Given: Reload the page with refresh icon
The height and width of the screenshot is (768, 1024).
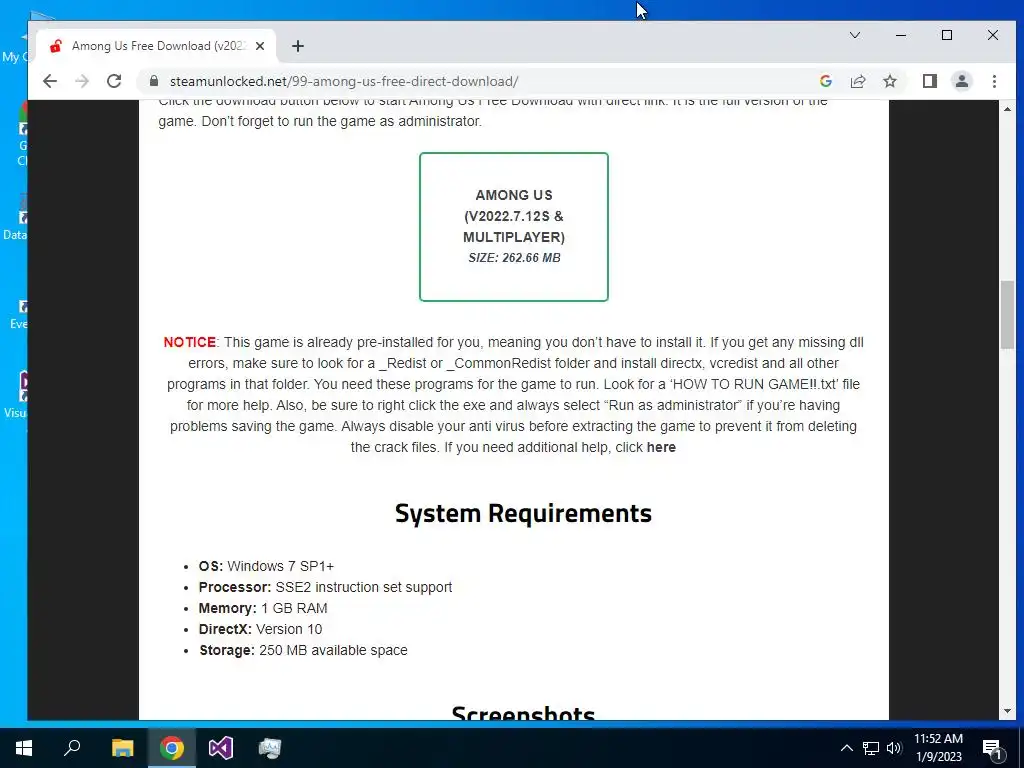Looking at the screenshot, I should [x=114, y=81].
